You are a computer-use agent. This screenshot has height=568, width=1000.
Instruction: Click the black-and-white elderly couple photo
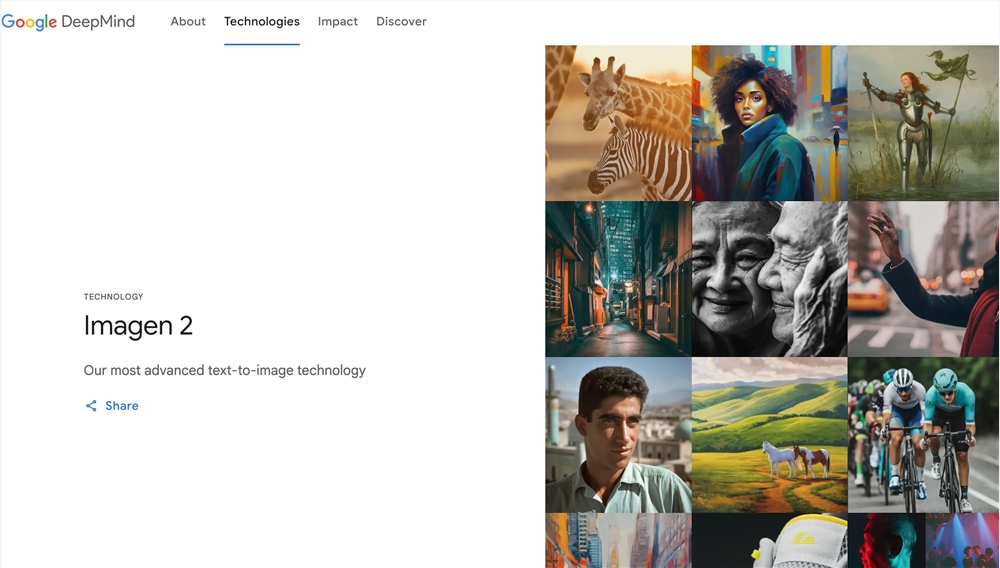click(x=769, y=279)
